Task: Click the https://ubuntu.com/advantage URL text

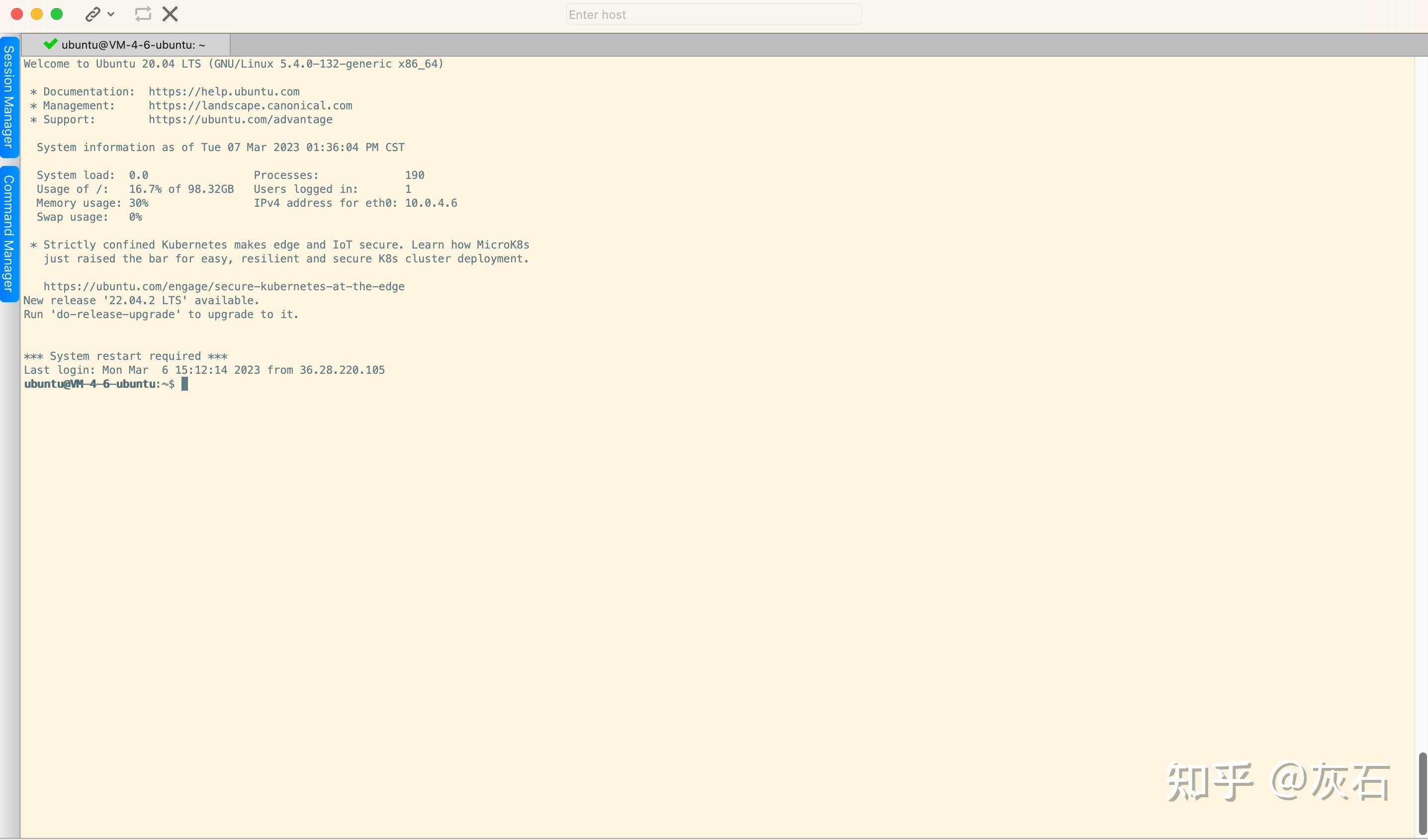Action: (x=240, y=119)
